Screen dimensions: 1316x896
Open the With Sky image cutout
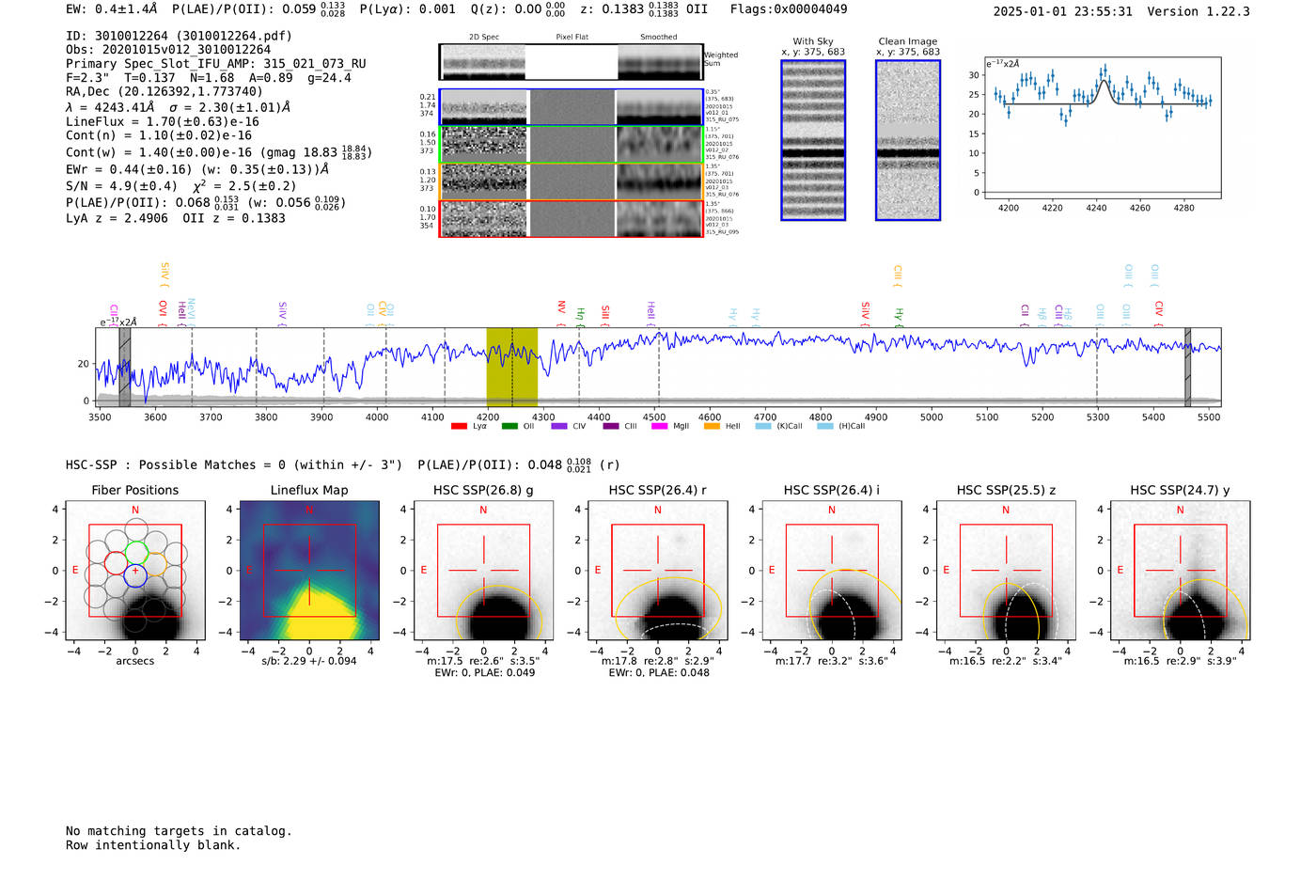coord(813,140)
